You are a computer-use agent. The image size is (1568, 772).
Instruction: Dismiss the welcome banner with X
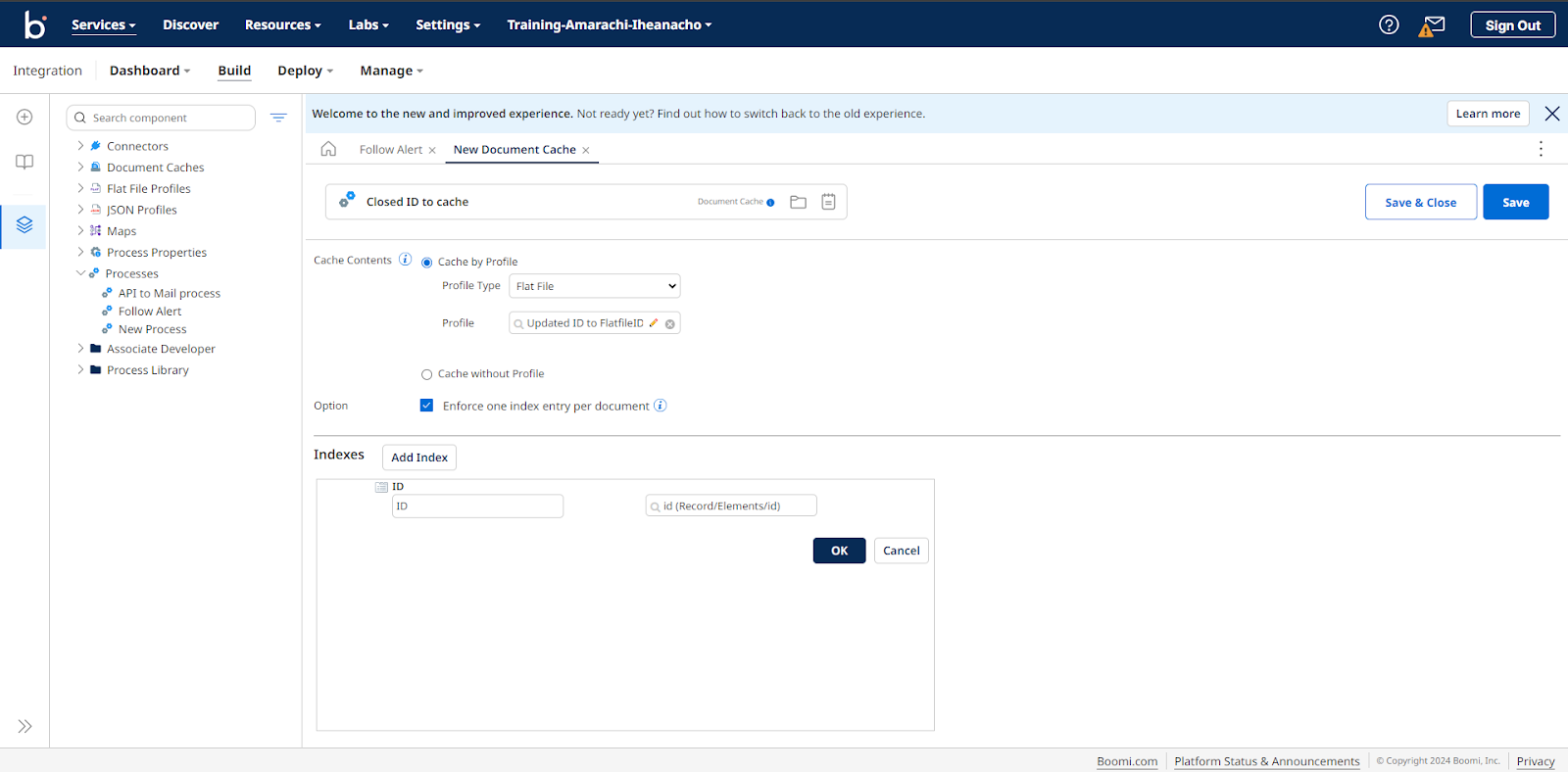tap(1552, 114)
